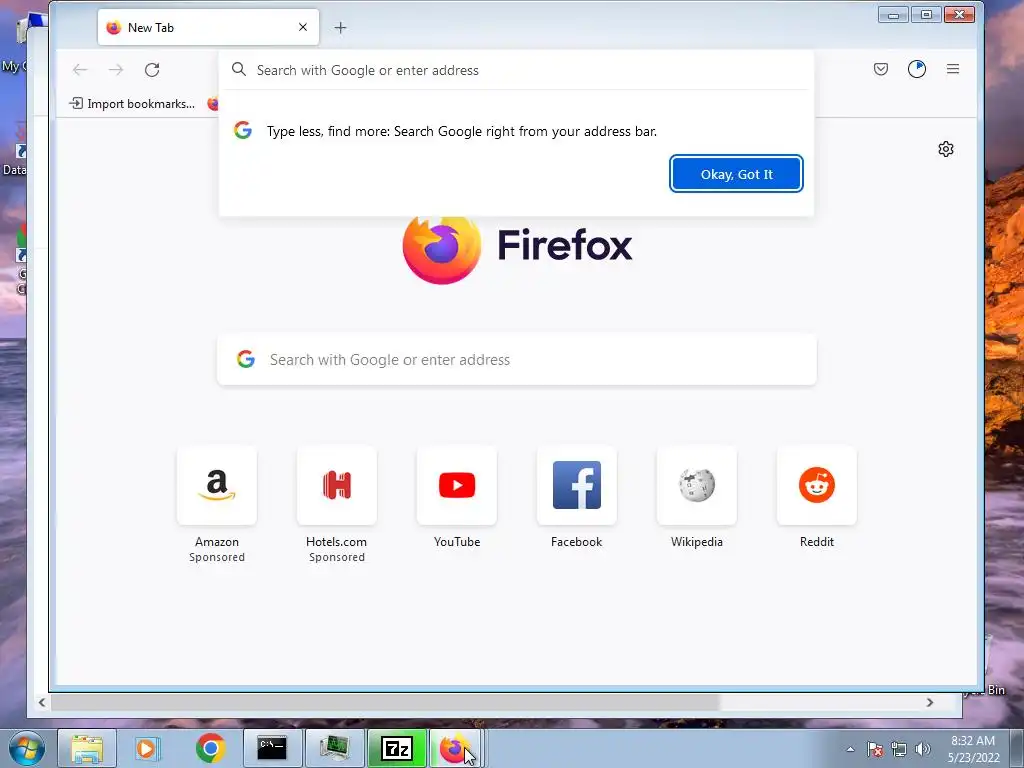The image size is (1024, 768).
Task: Switch to Command Prompt taskbar window
Action: pyautogui.click(x=272, y=748)
